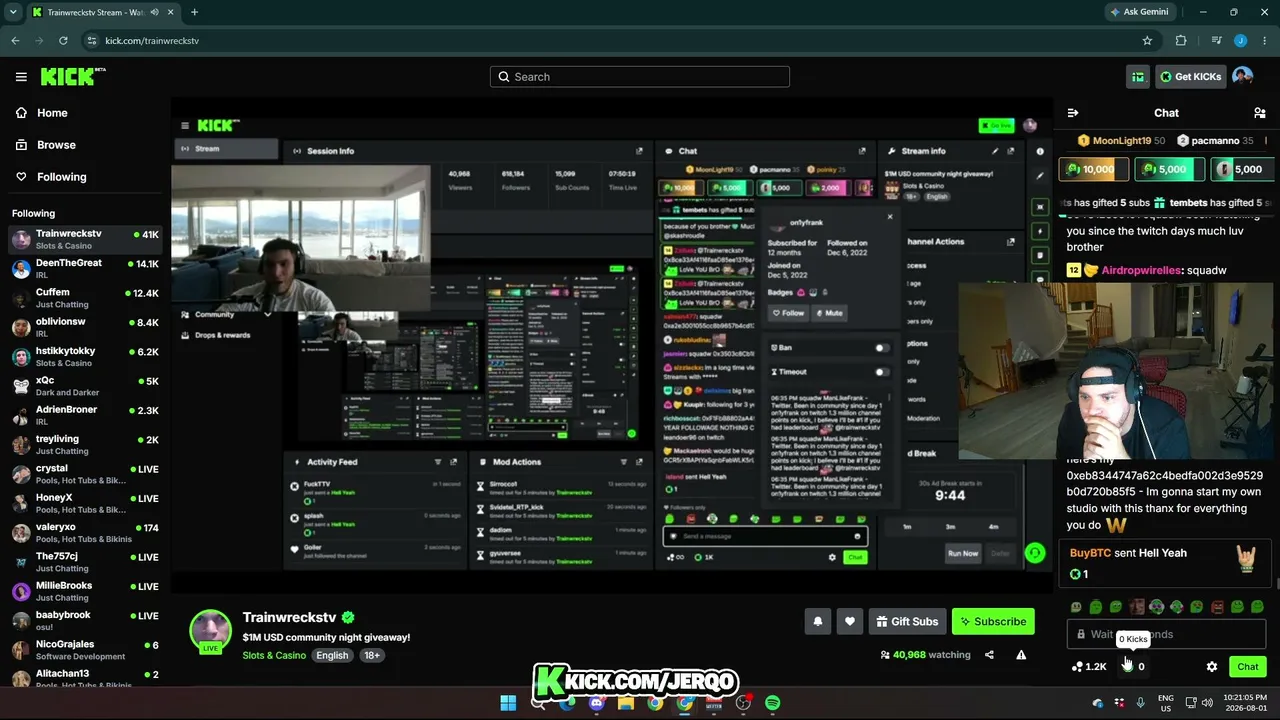Click the Trainwreckstv channel avatar with LIVE badge
The width and height of the screenshot is (1280, 720).
tap(211, 631)
